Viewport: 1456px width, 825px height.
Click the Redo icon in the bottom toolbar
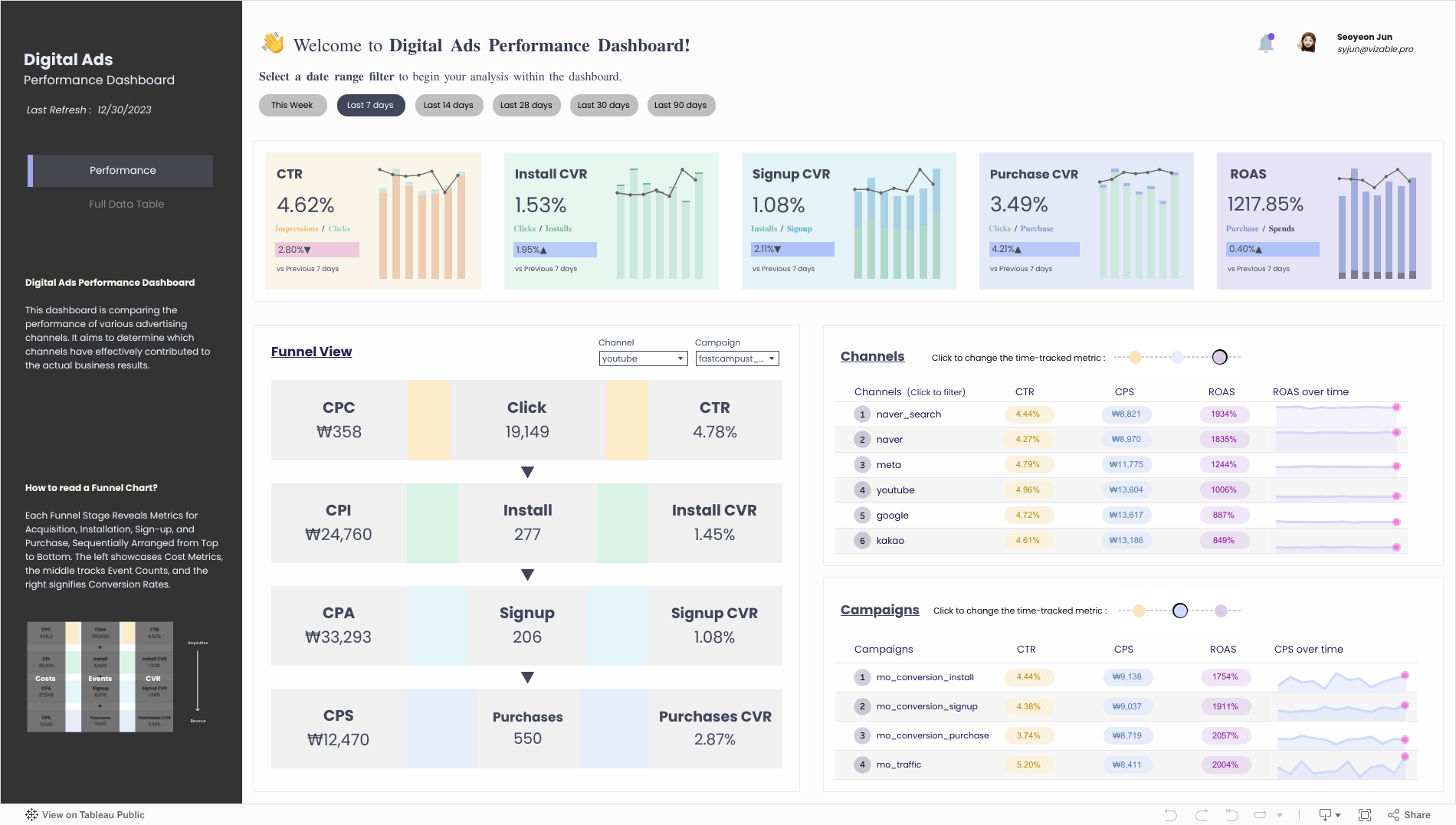tap(1201, 814)
